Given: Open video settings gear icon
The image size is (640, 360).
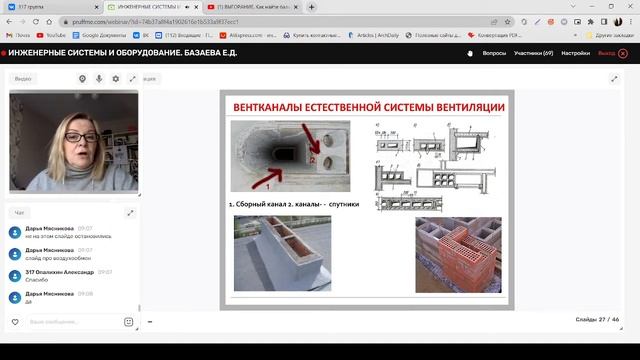Looking at the screenshot, I should click(116, 79).
